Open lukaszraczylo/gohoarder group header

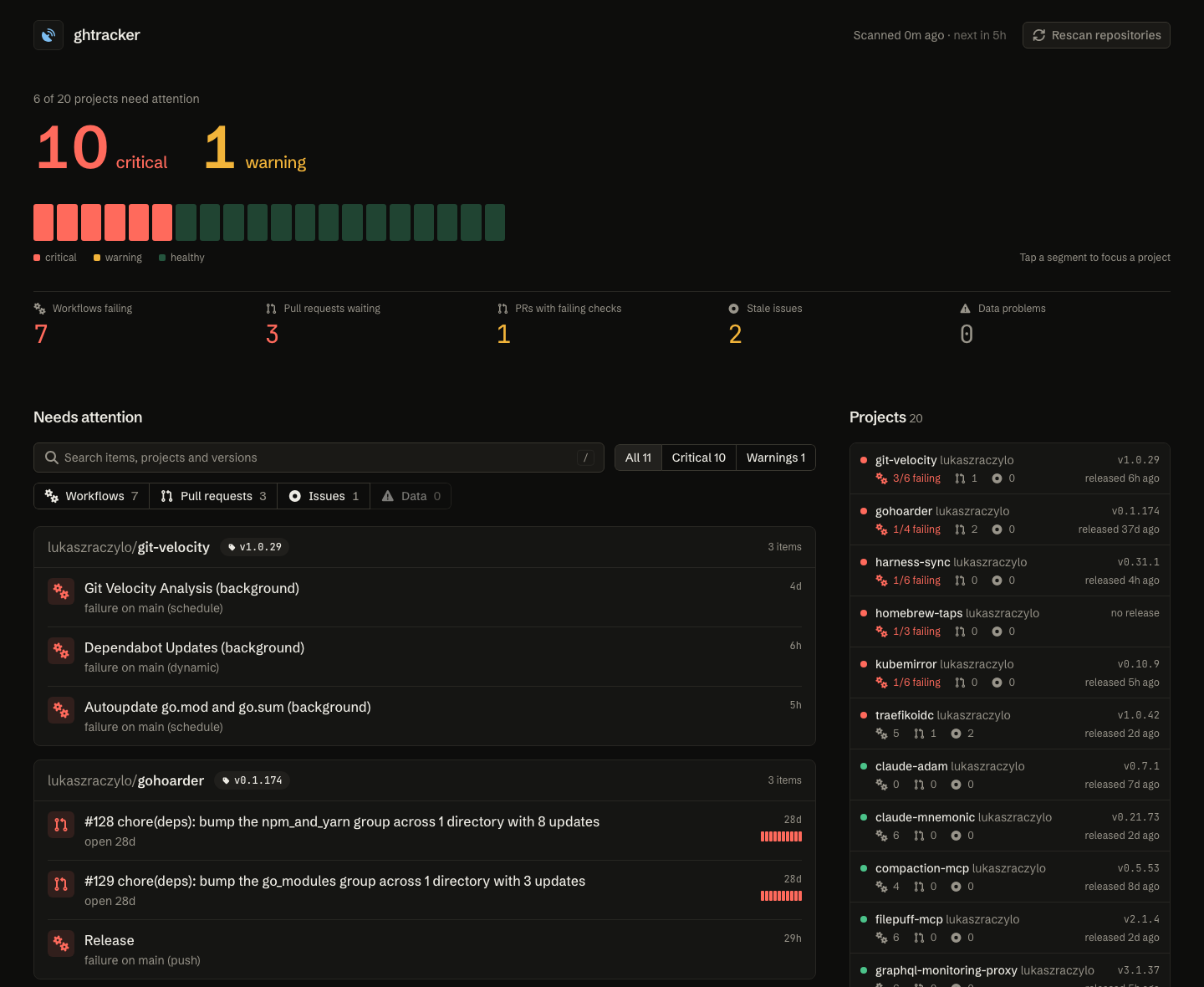coord(425,780)
